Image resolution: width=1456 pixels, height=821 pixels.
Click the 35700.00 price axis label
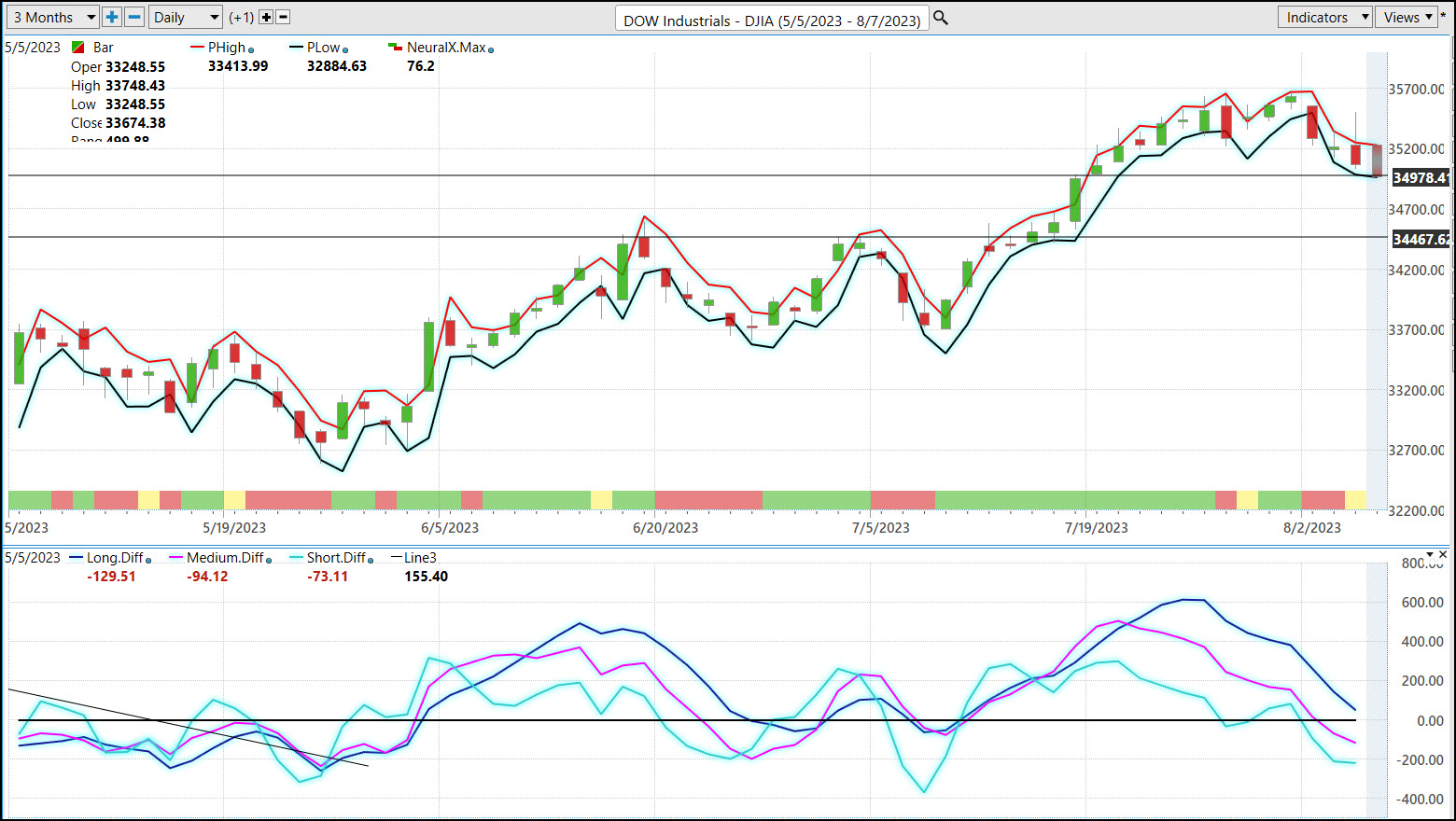1417,90
